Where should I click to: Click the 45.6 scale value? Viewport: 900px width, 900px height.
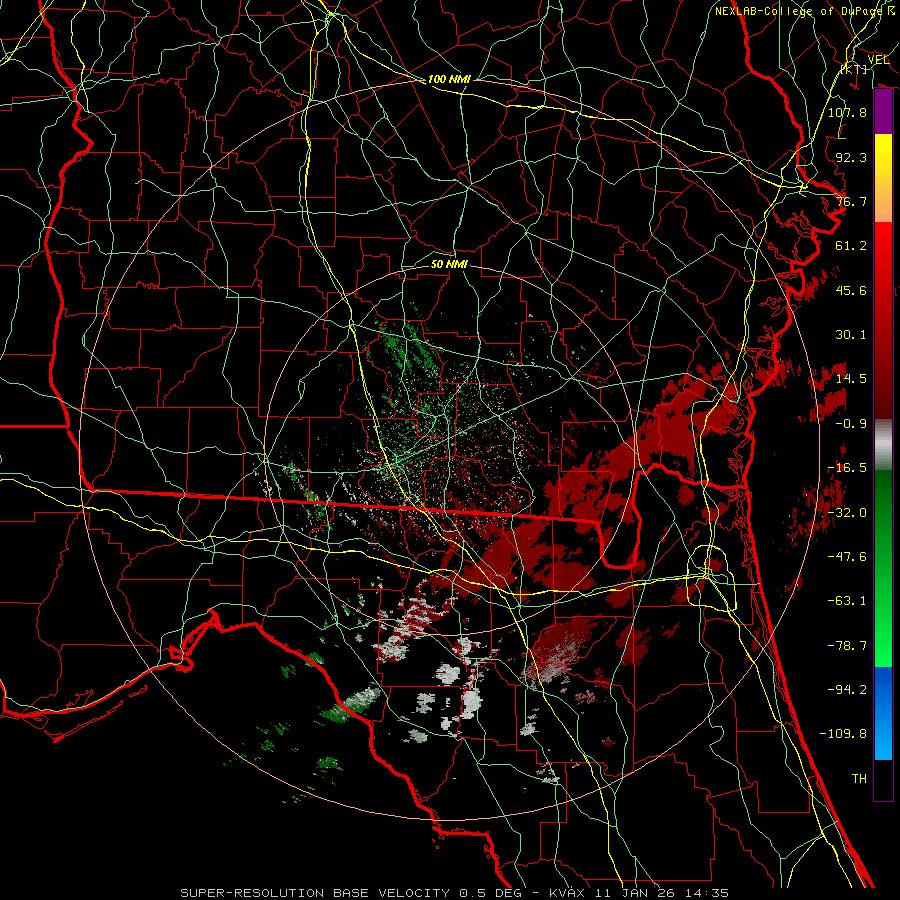click(x=851, y=290)
